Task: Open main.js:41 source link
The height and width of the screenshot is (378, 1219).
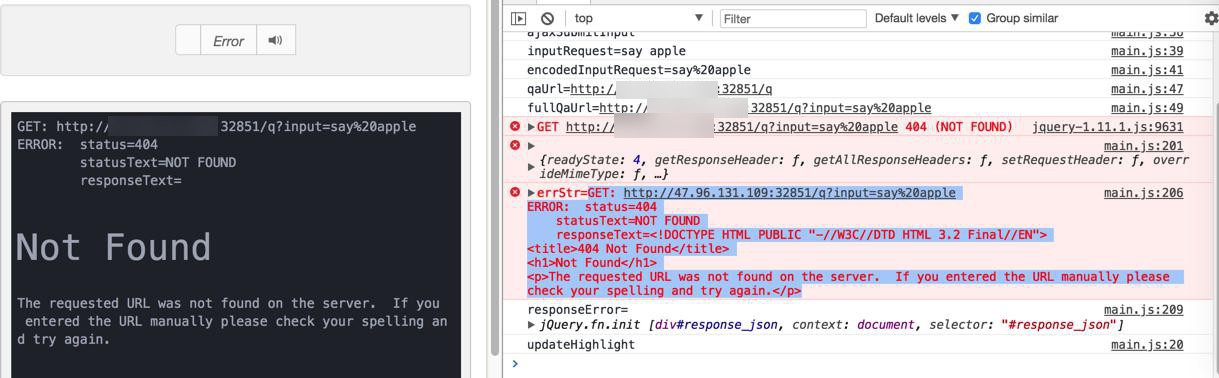Action: [x=1147, y=70]
